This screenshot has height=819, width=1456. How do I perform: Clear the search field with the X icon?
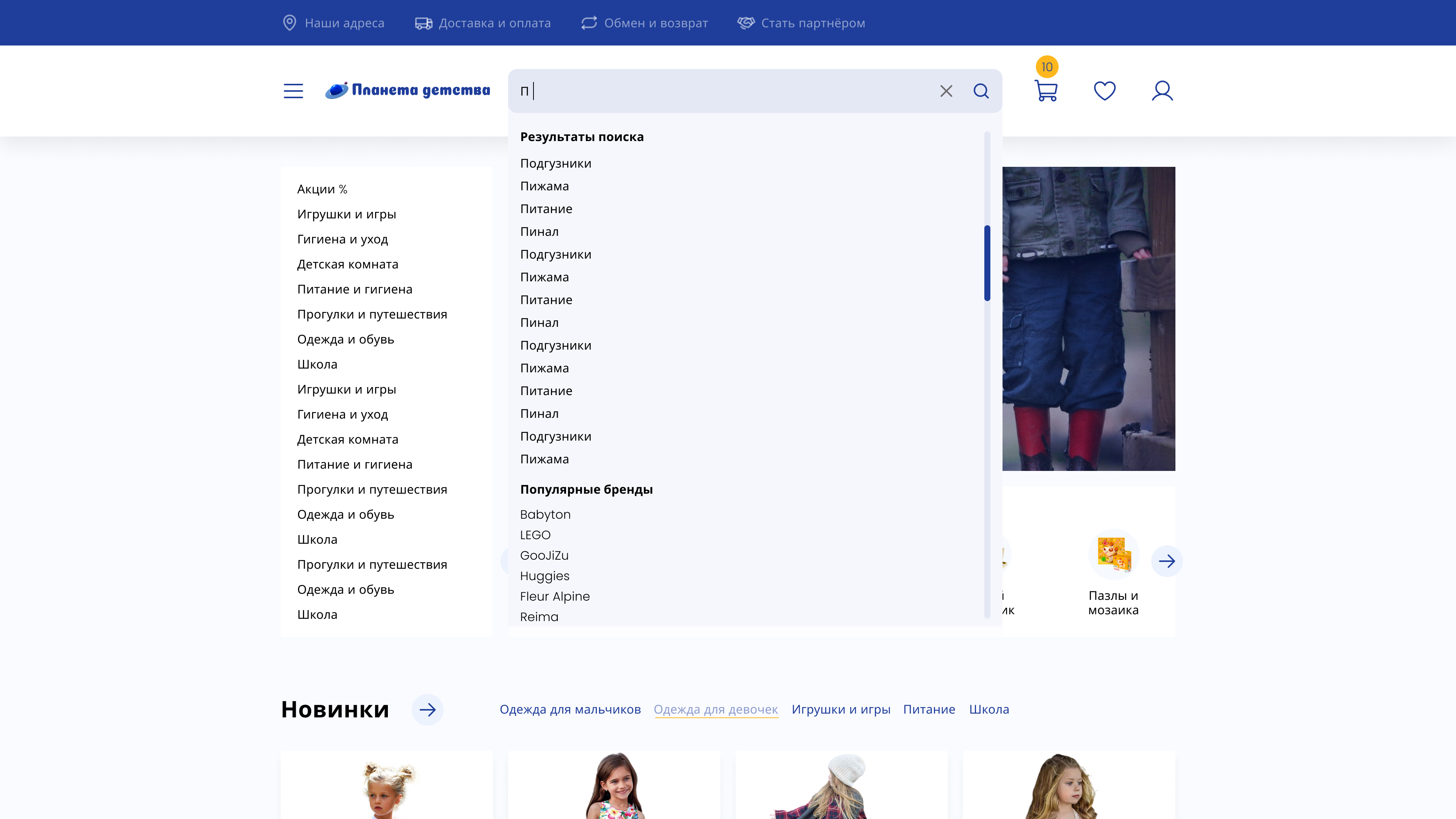(946, 91)
